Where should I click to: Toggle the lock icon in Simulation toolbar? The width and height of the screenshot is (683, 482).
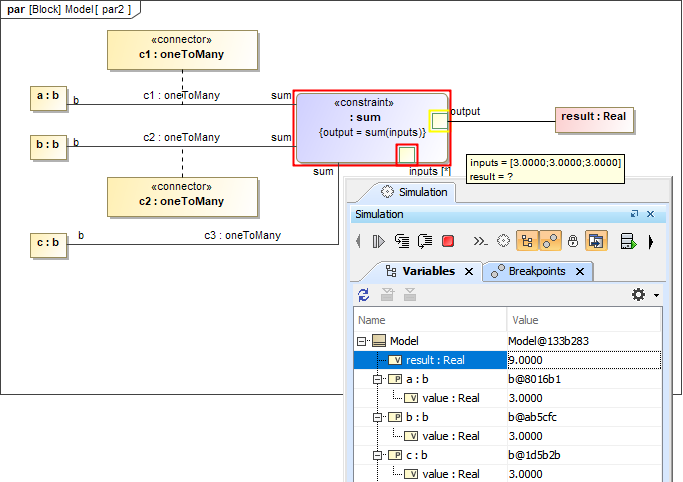[x=573, y=241]
